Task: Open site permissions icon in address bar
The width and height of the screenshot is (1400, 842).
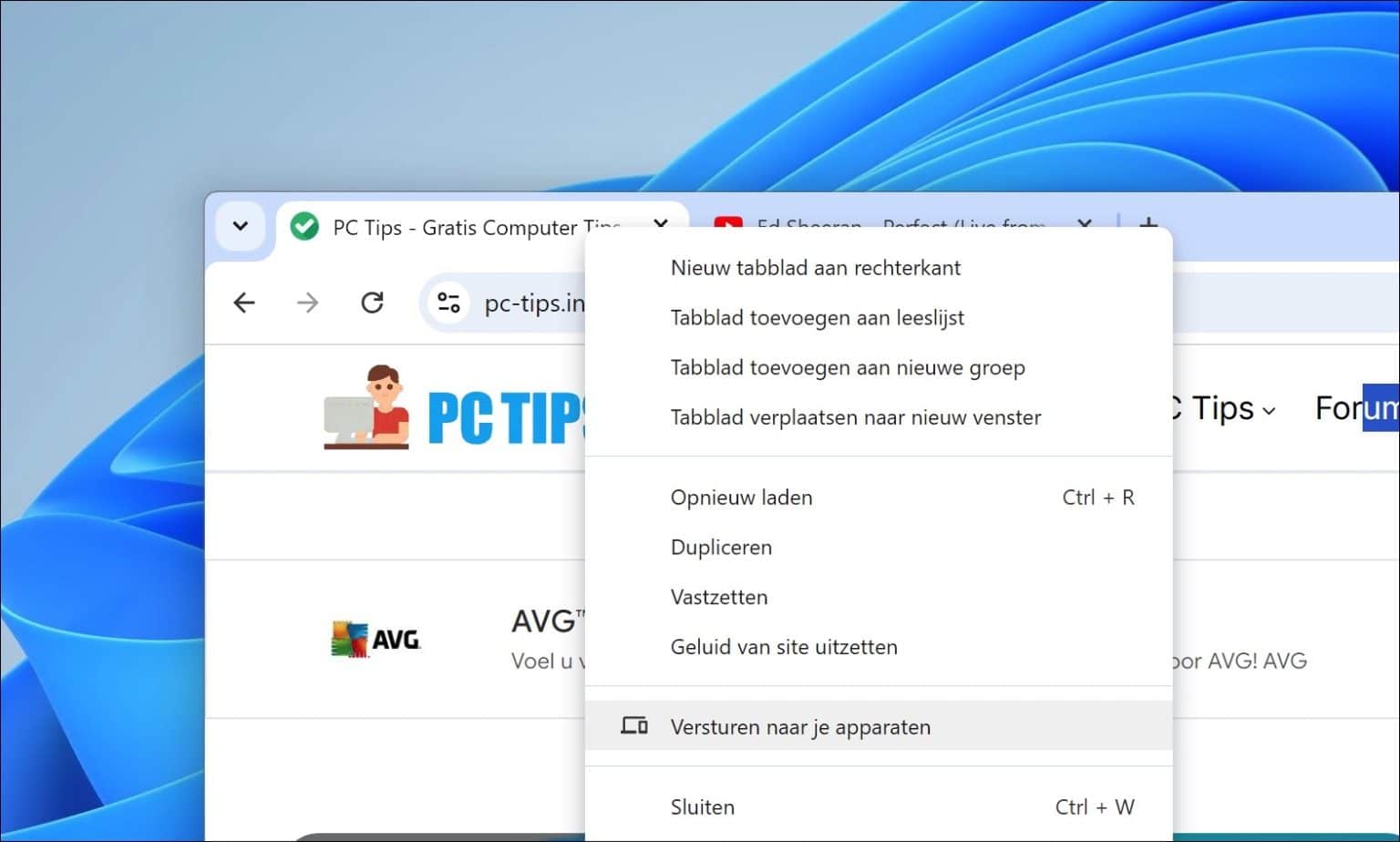Action: click(448, 303)
